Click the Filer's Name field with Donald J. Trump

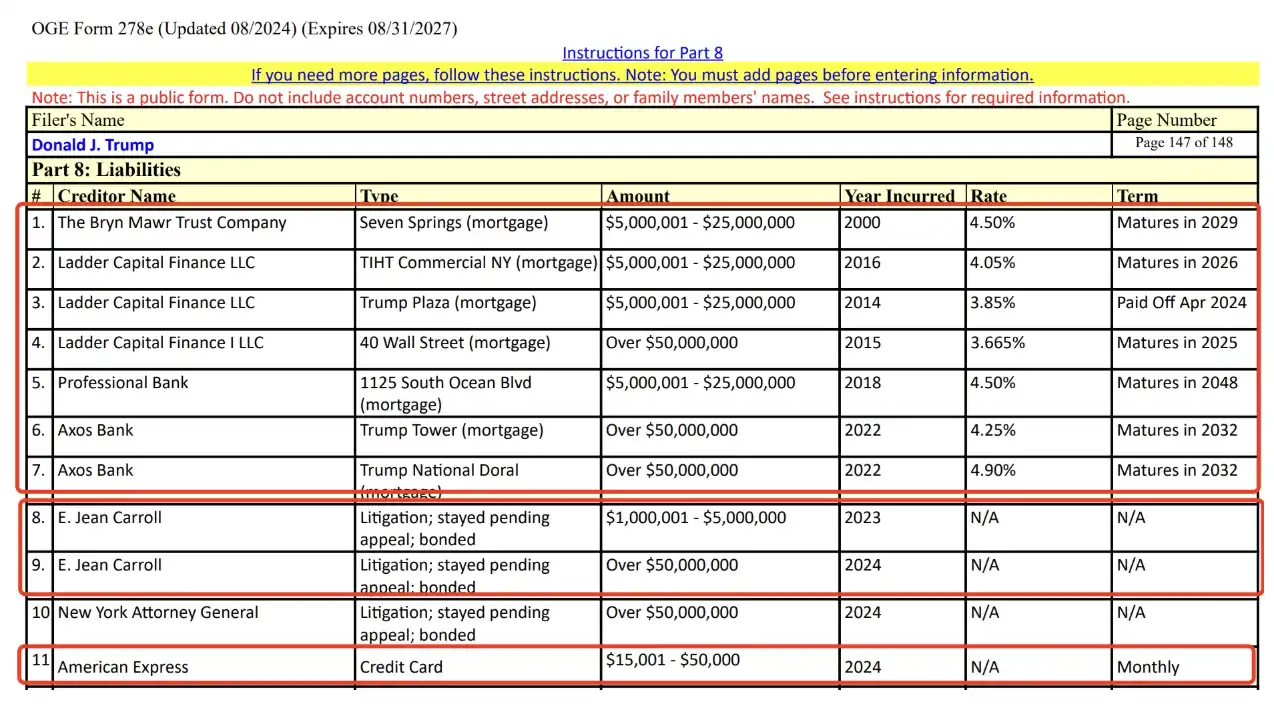coord(93,145)
